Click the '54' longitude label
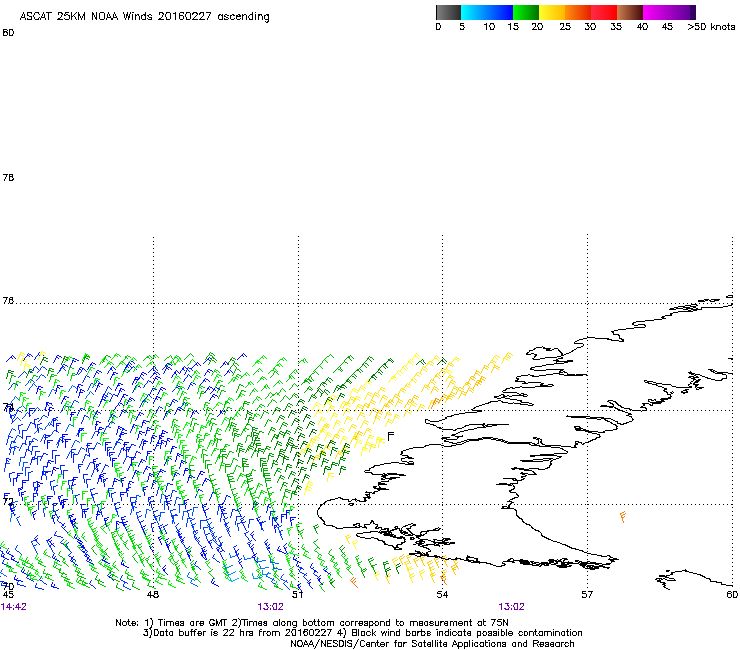 click(x=442, y=595)
